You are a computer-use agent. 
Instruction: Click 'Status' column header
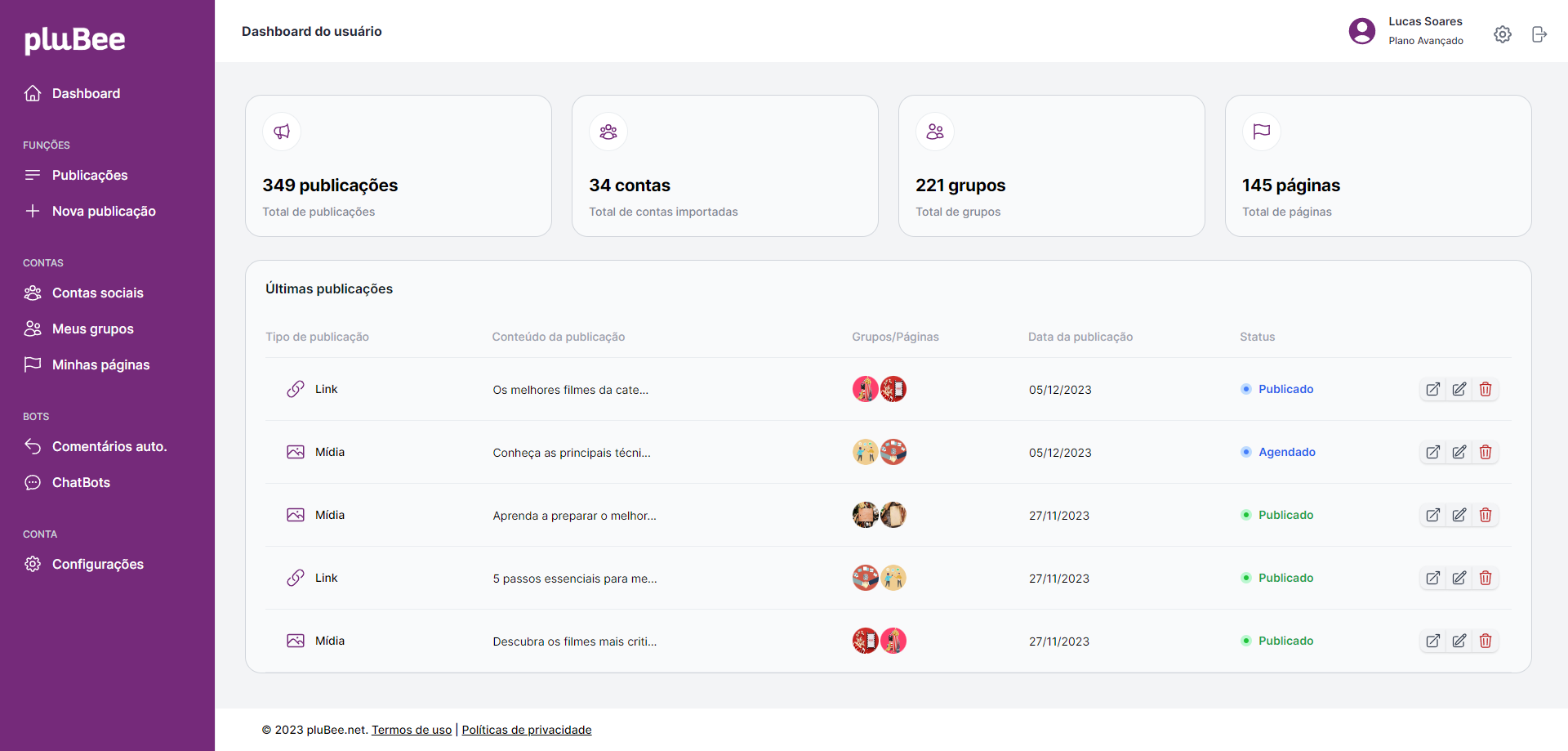pos(1257,337)
